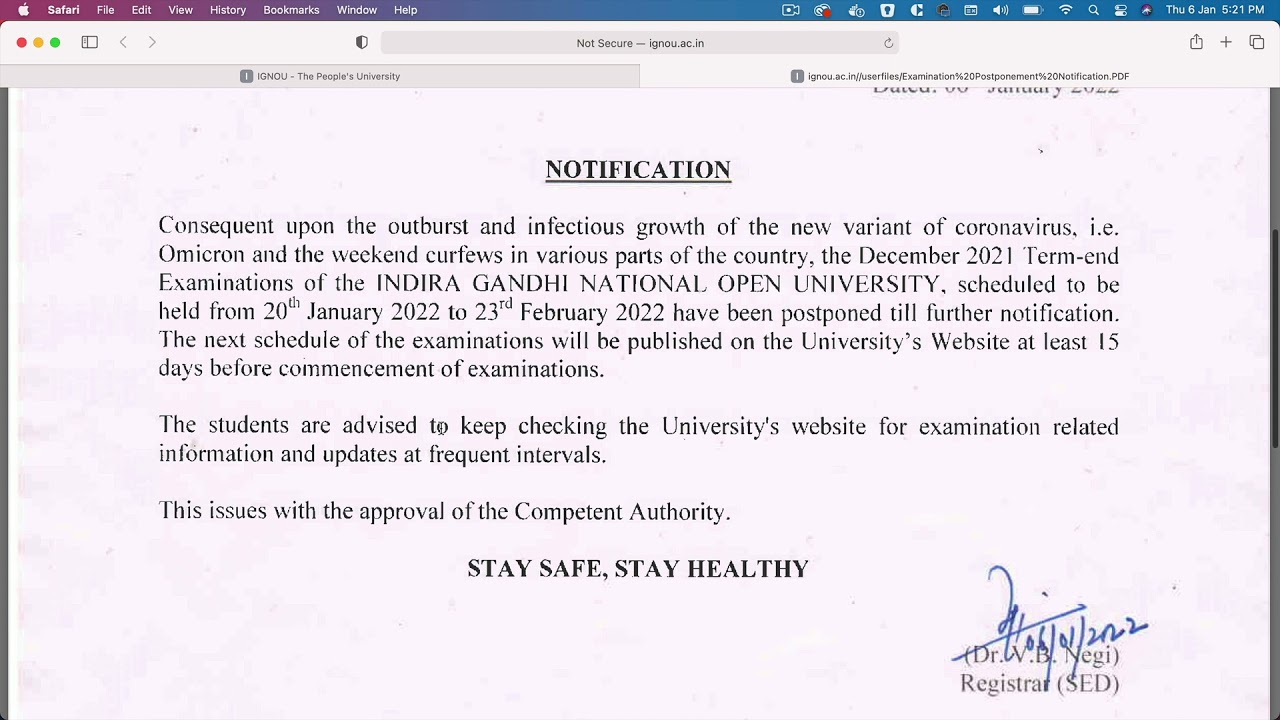Click the screen mirroring menu bar icon
The width and height of the screenshot is (1280, 720).
[x=943, y=10]
